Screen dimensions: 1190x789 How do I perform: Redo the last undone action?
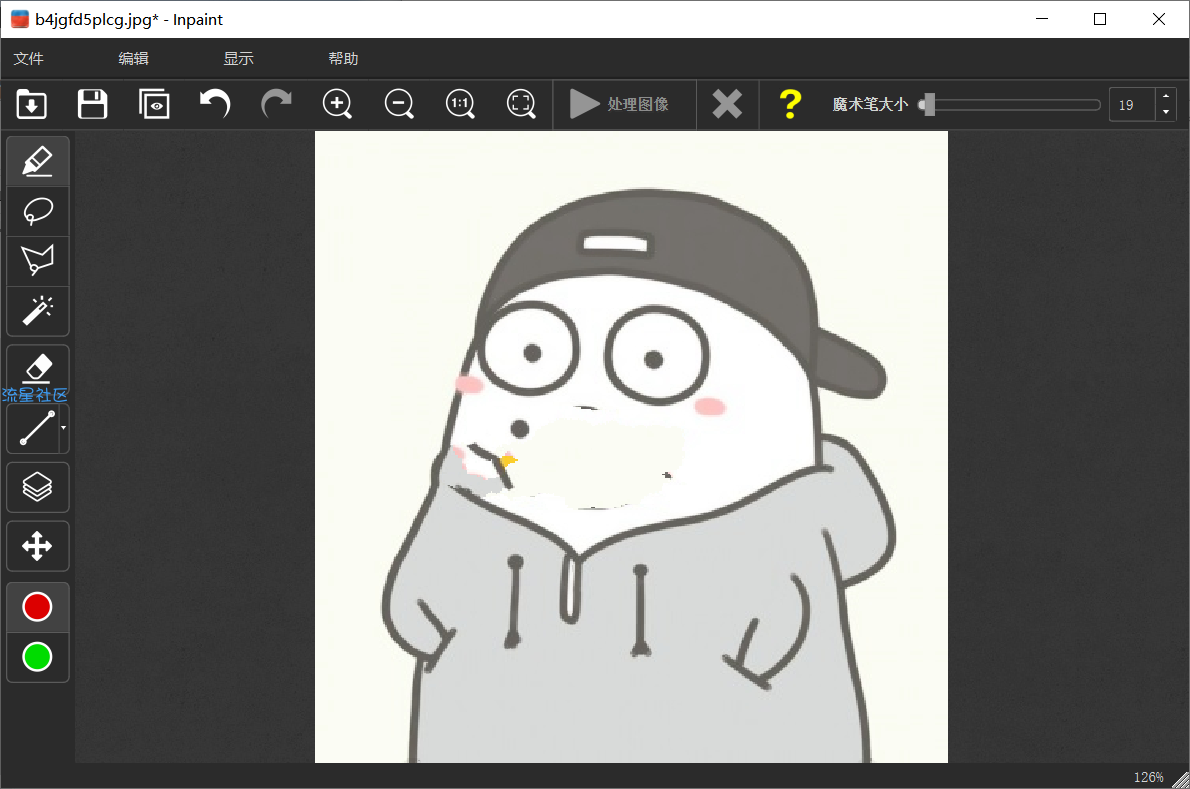point(276,104)
